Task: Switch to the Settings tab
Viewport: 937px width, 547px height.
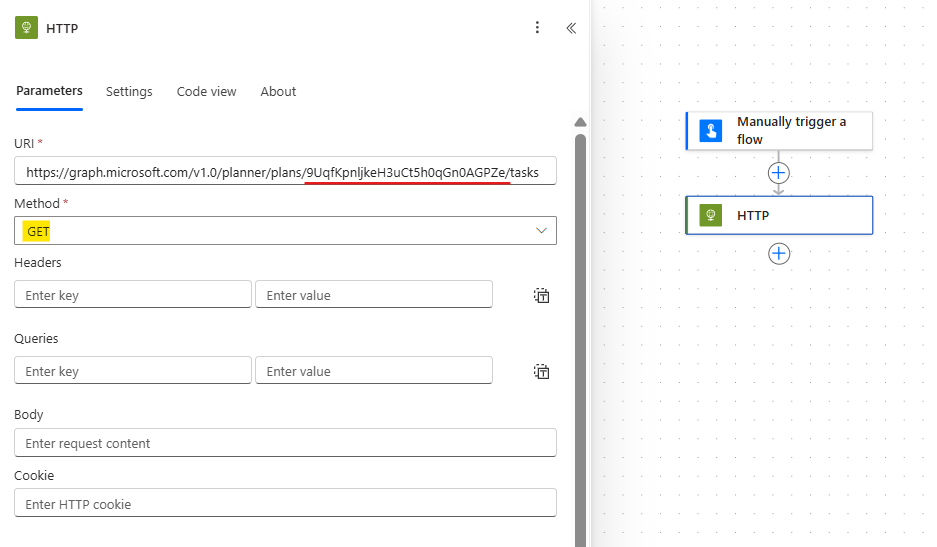Action: point(129,91)
